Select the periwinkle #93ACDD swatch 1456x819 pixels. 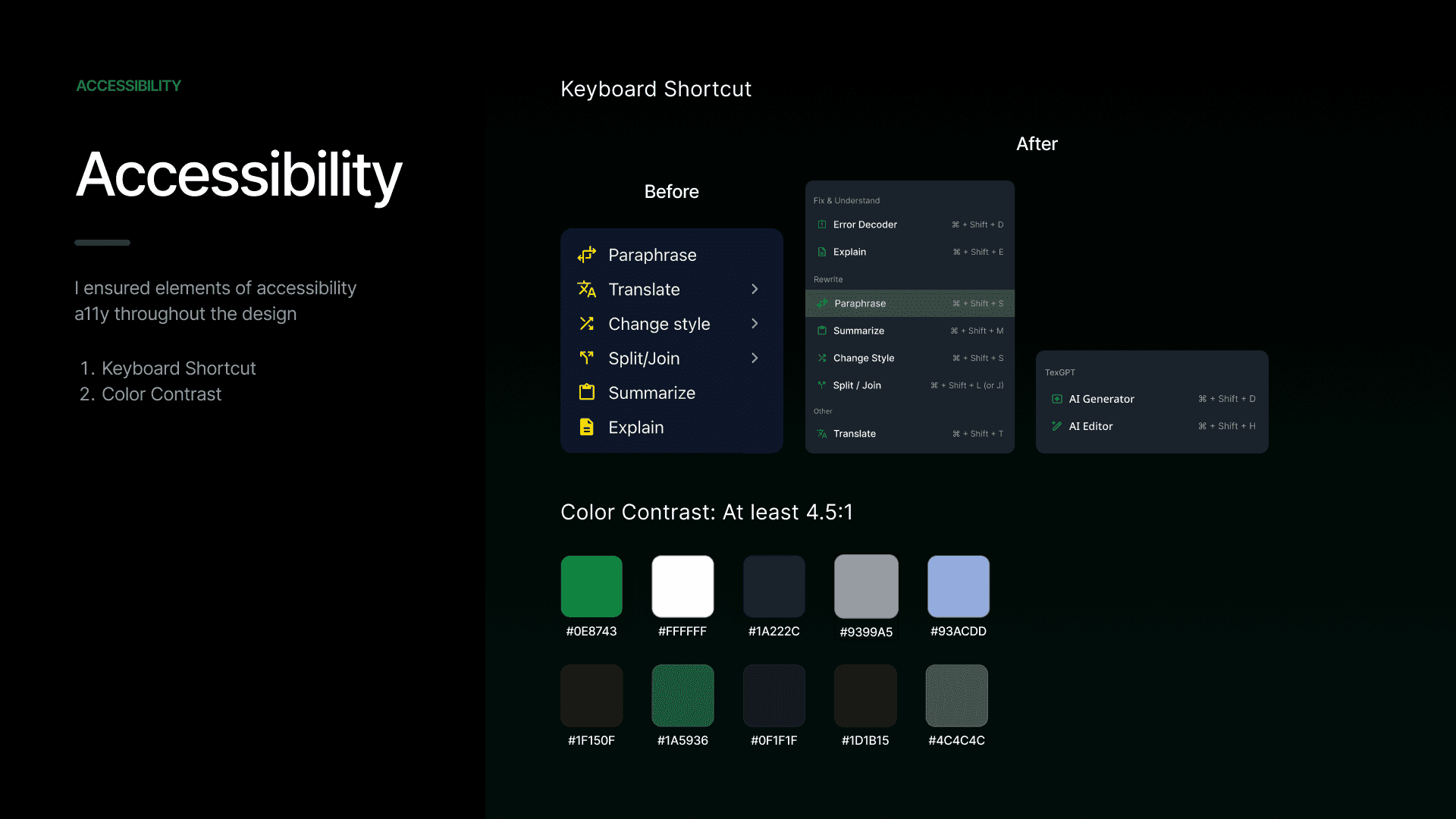[x=958, y=586]
